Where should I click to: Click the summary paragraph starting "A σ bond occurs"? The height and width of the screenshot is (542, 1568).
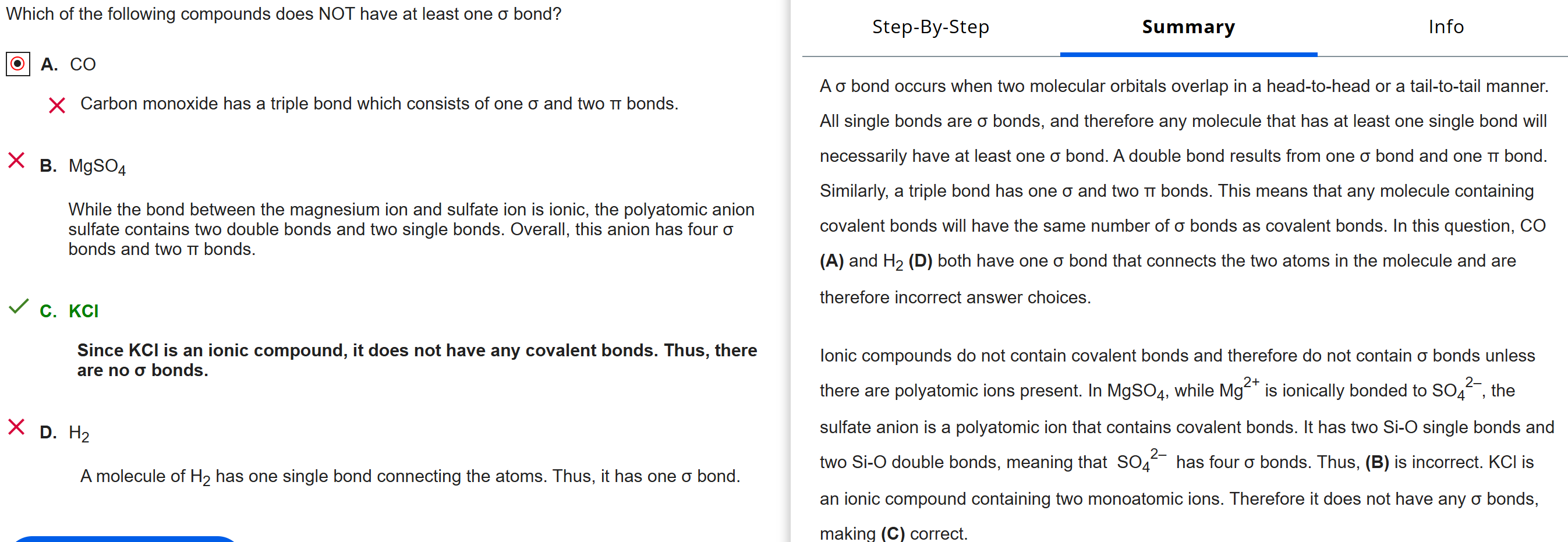(x=1183, y=191)
